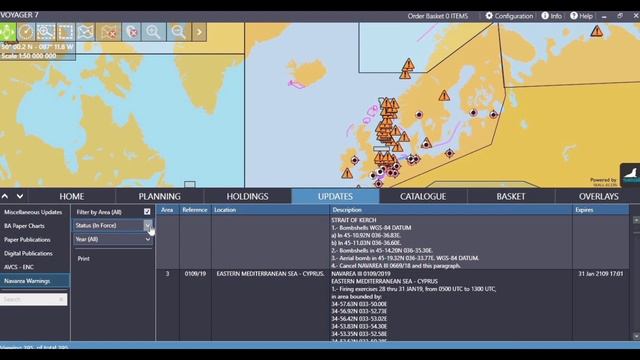Sort by Reference column header
Viewport: 640px width, 360px height.
195,210
